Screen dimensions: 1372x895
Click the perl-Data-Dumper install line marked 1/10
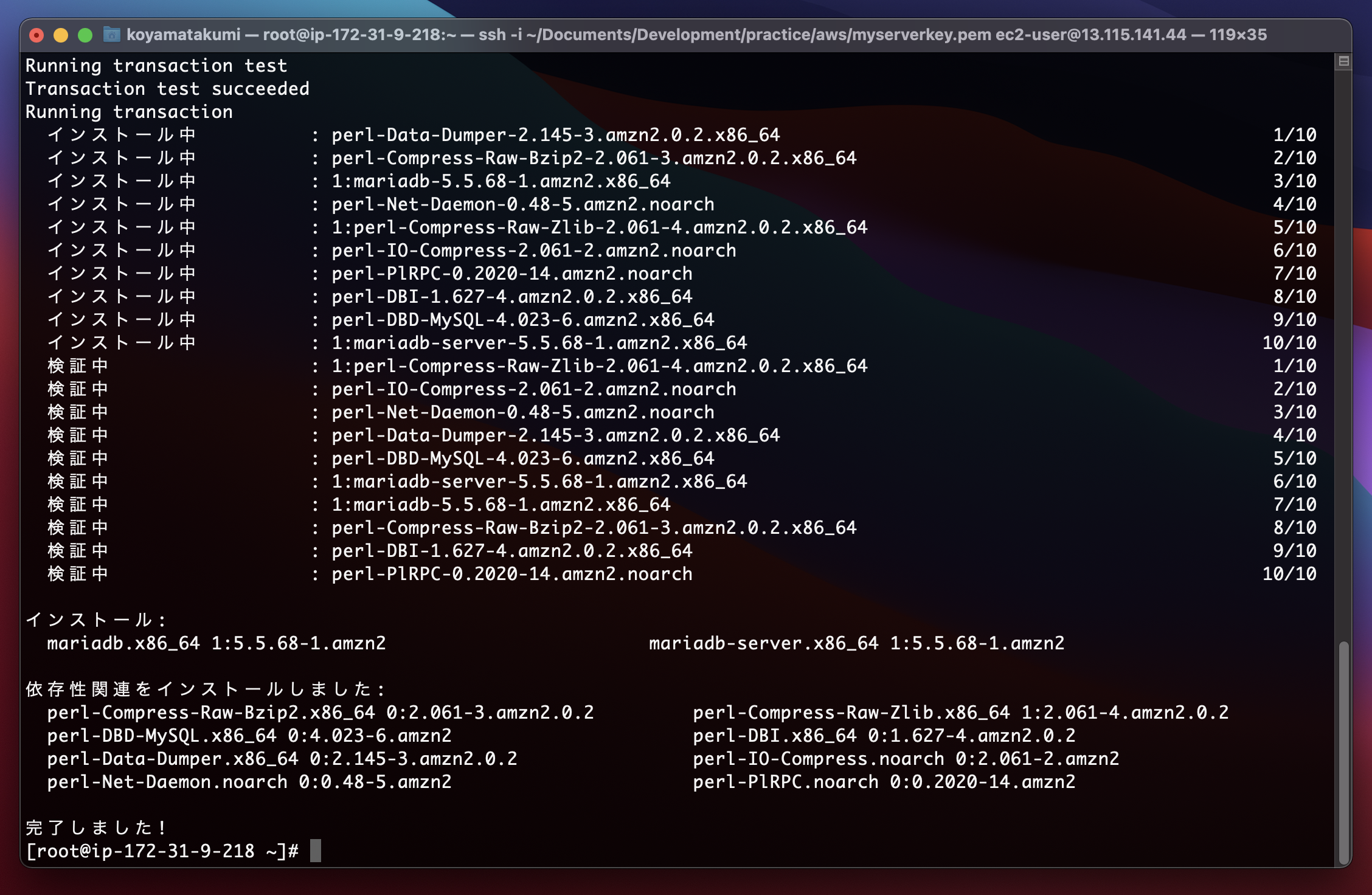tap(555, 135)
